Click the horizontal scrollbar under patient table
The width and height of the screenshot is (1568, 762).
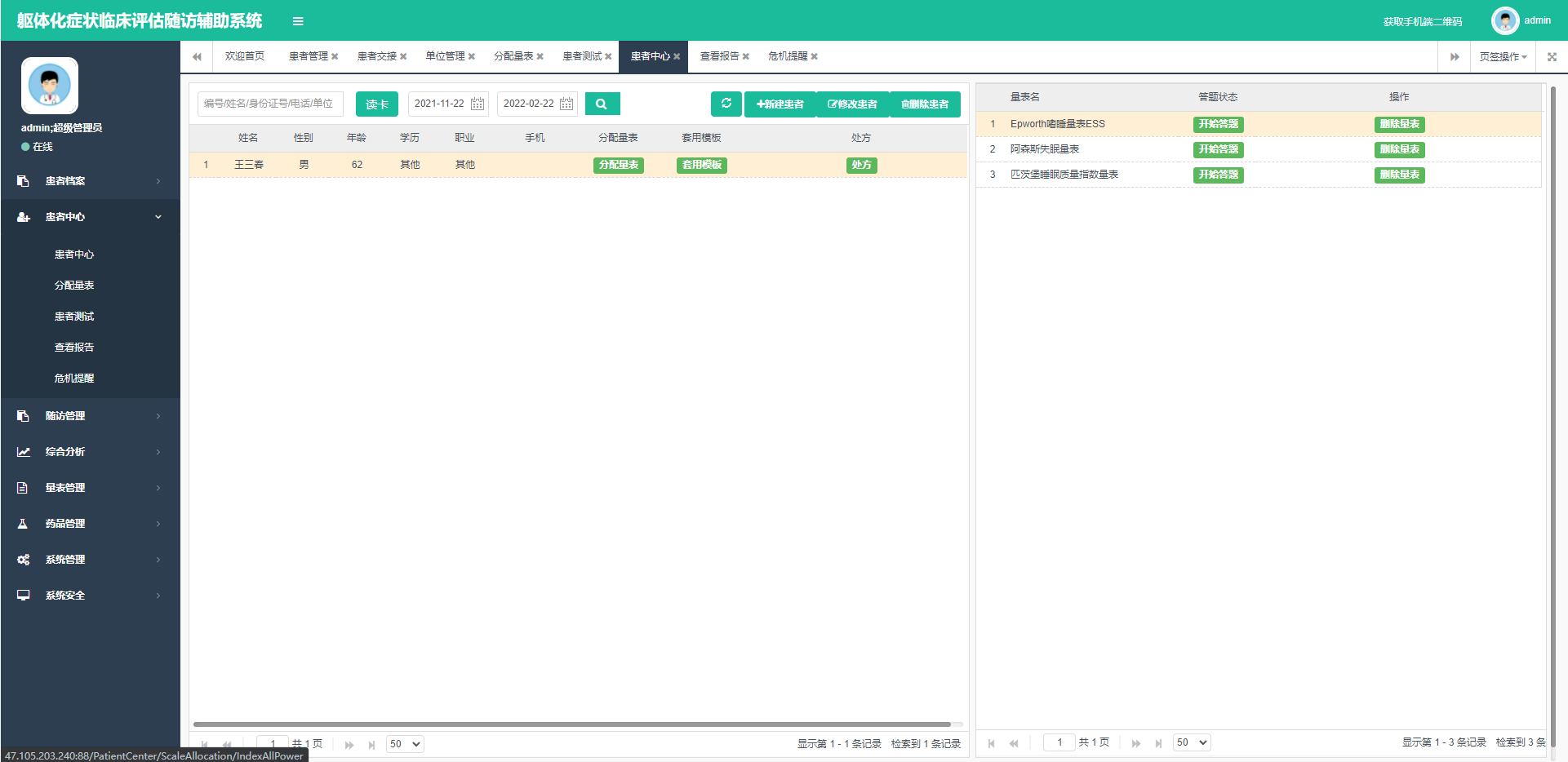(571, 724)
